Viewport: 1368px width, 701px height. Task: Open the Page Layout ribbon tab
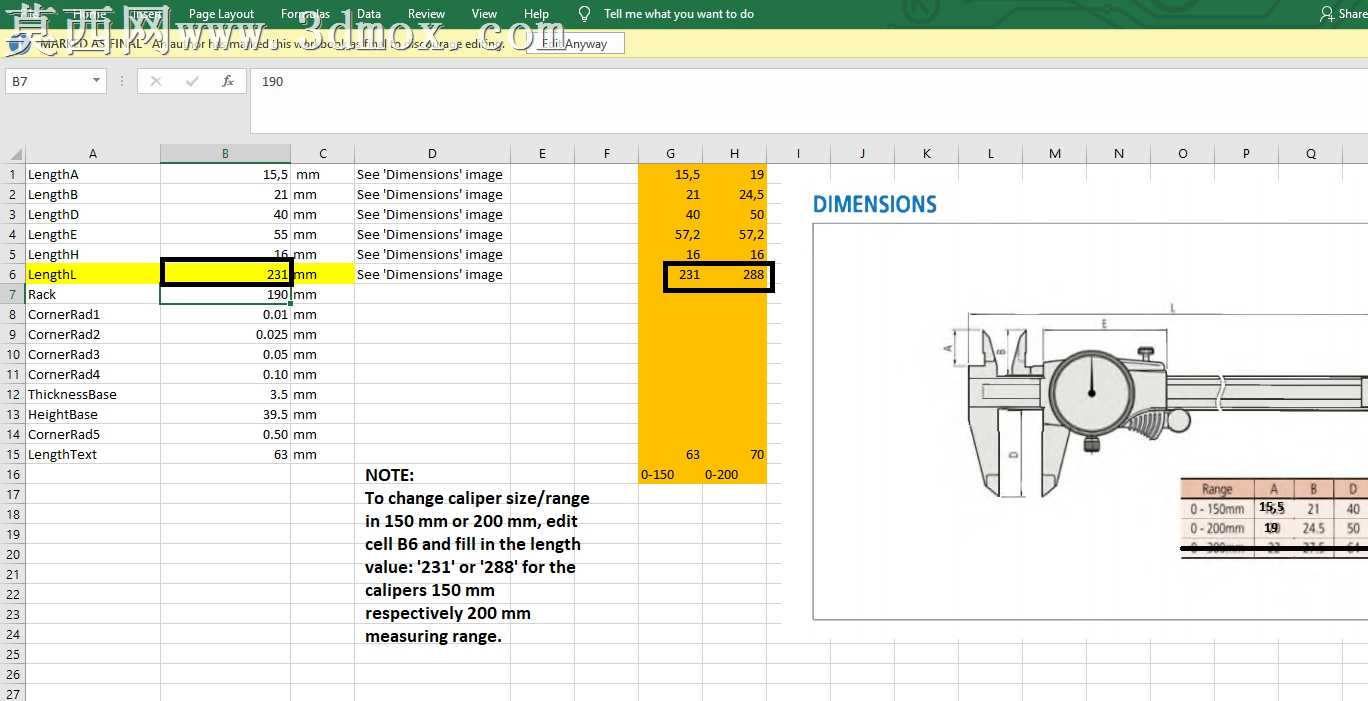pyautogui.click(x=221, y=14)
